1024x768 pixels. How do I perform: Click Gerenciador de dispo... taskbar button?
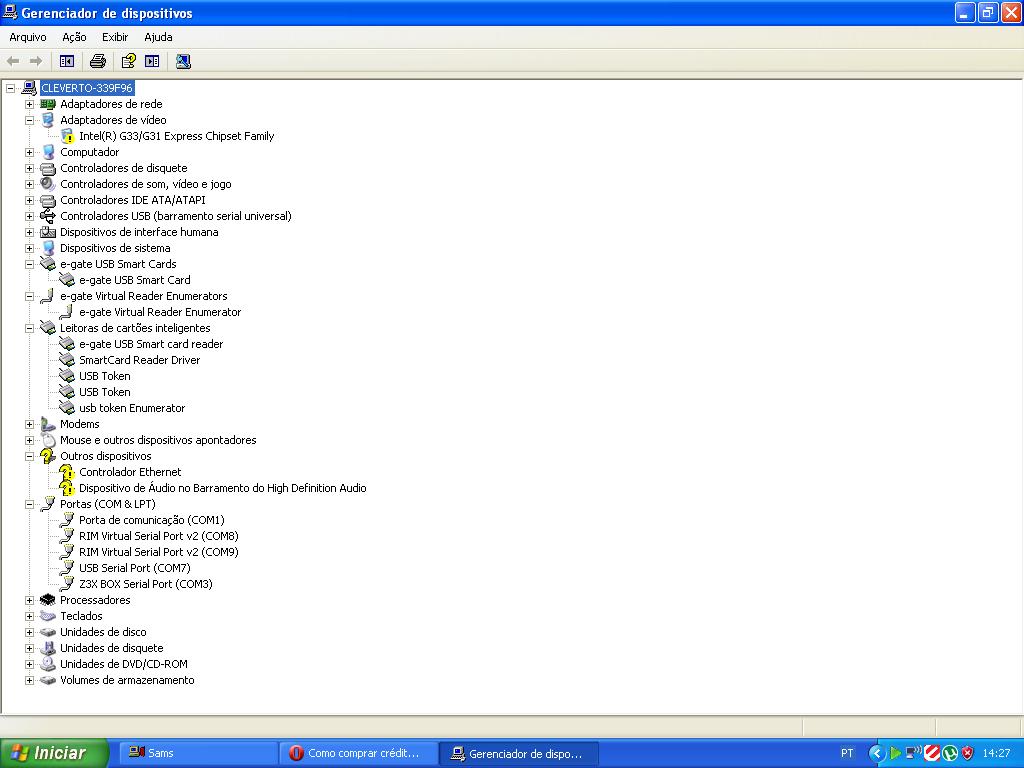coord(518,753)
